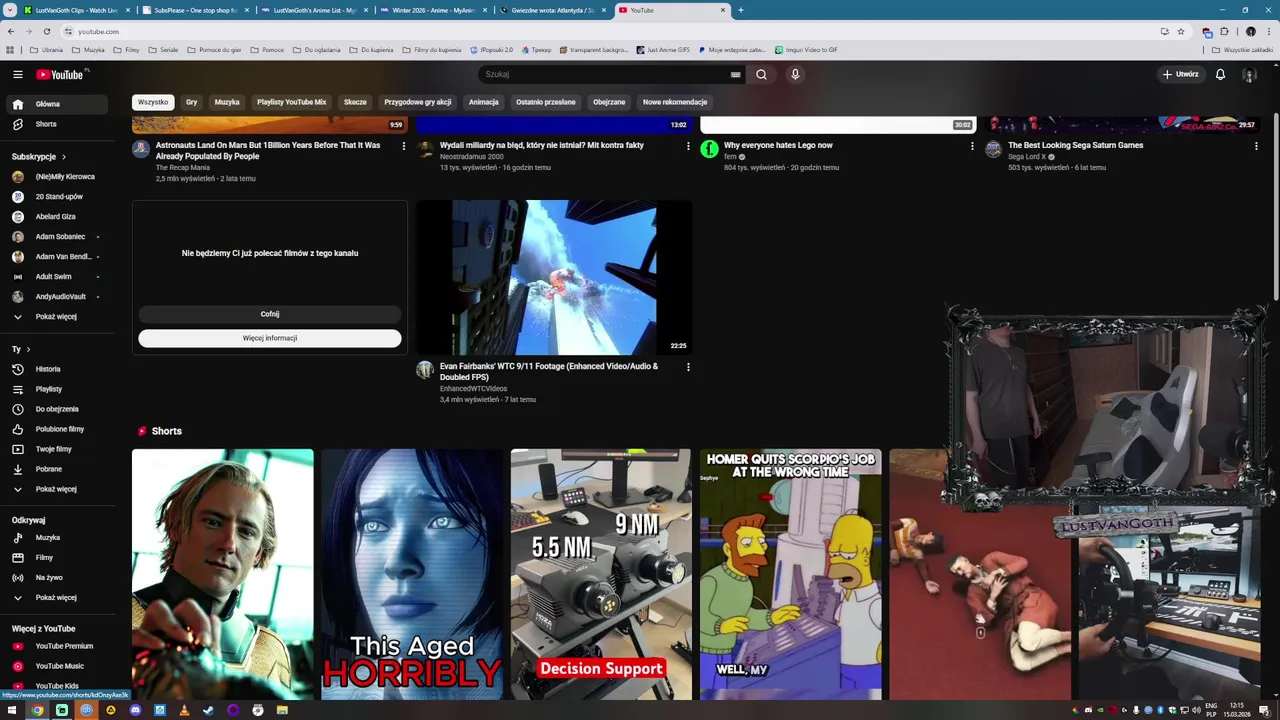Open options menu for Best Looking Sega Saturn video
This screenshot has height=720, width=1280.
[x=1256, y=146]
